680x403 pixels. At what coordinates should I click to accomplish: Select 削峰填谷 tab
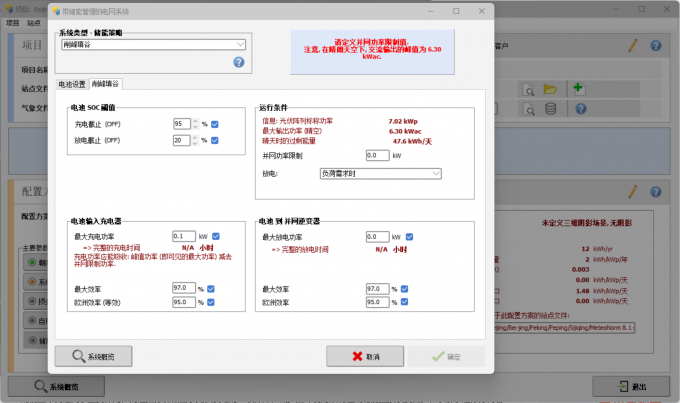(105, 84)
